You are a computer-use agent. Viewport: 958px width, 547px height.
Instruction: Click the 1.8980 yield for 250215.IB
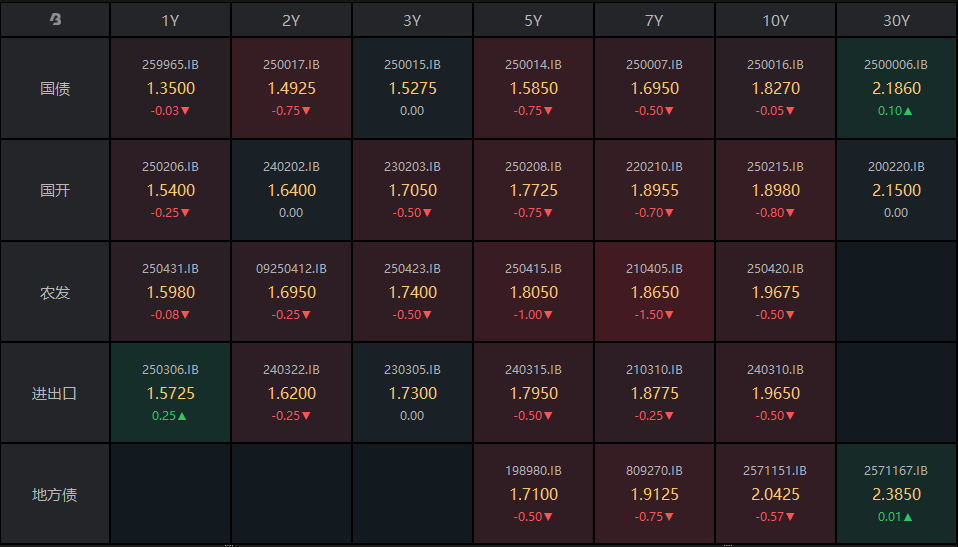coord(775,190)
